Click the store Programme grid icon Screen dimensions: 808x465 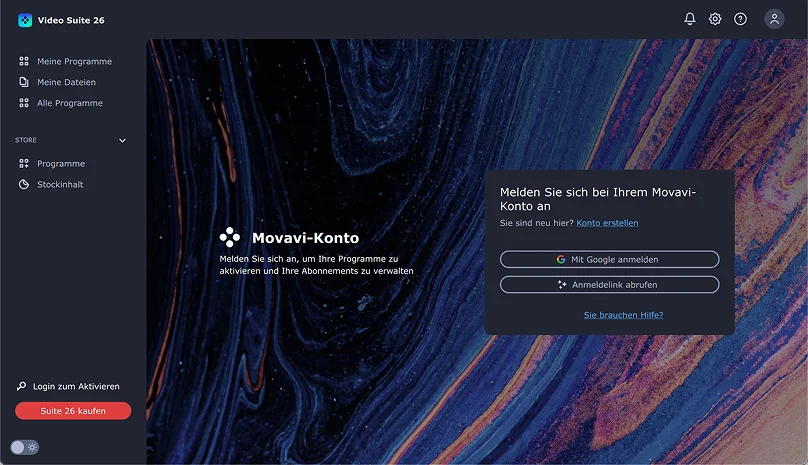24,163
